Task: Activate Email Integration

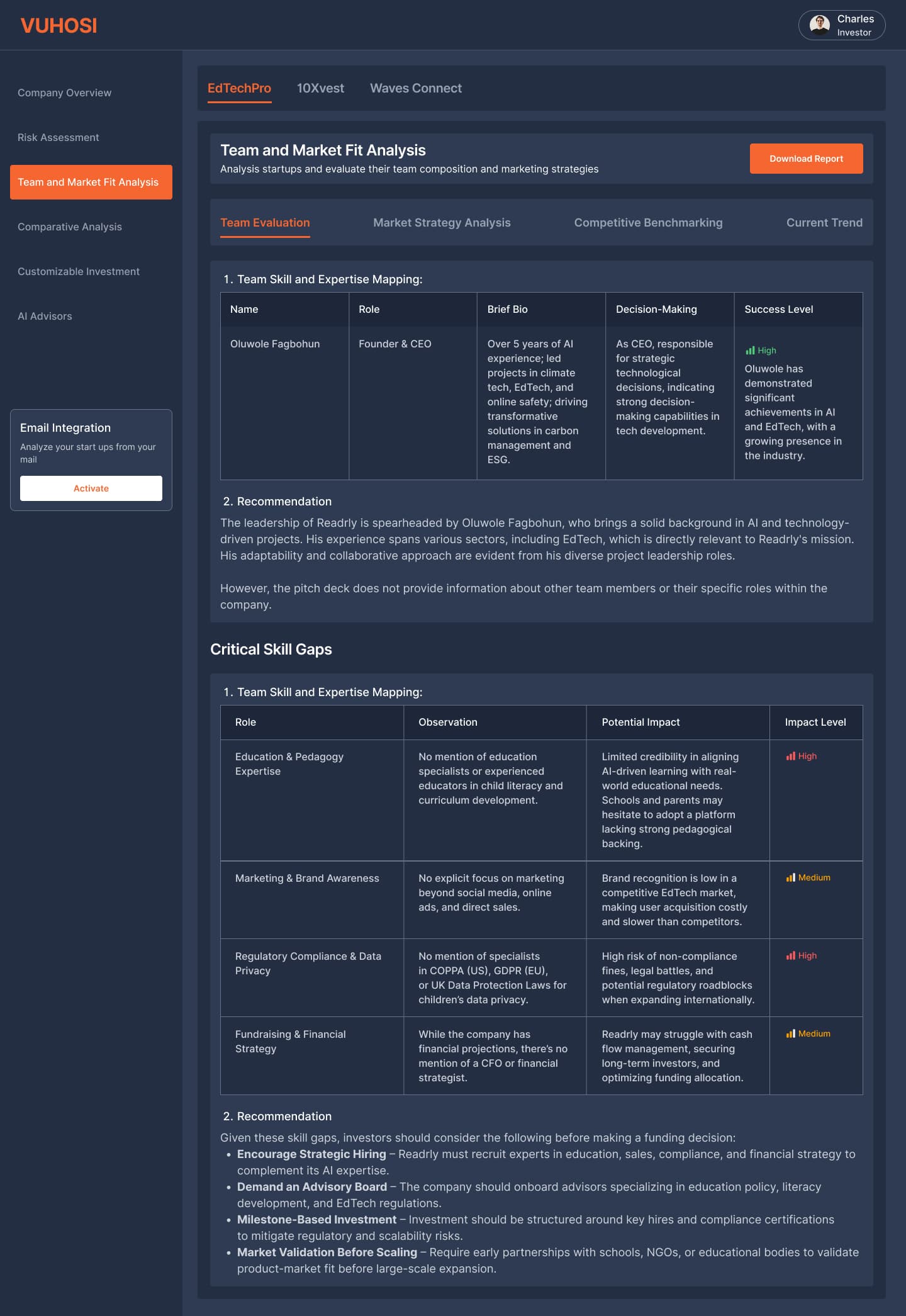Action: click(91, 488)
